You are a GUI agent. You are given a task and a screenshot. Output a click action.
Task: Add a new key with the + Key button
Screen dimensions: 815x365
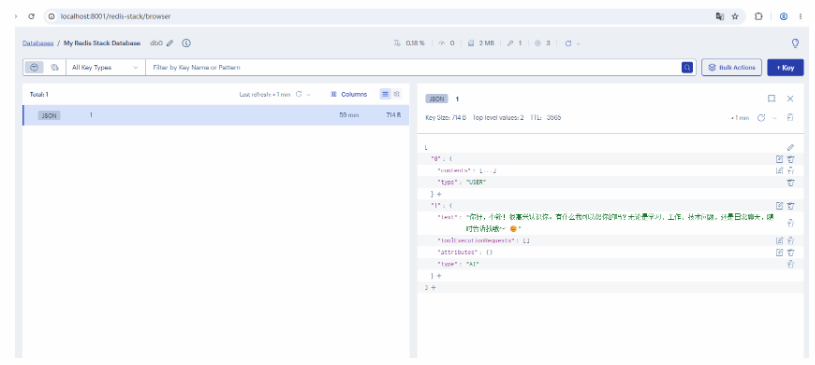pos(785,68)
